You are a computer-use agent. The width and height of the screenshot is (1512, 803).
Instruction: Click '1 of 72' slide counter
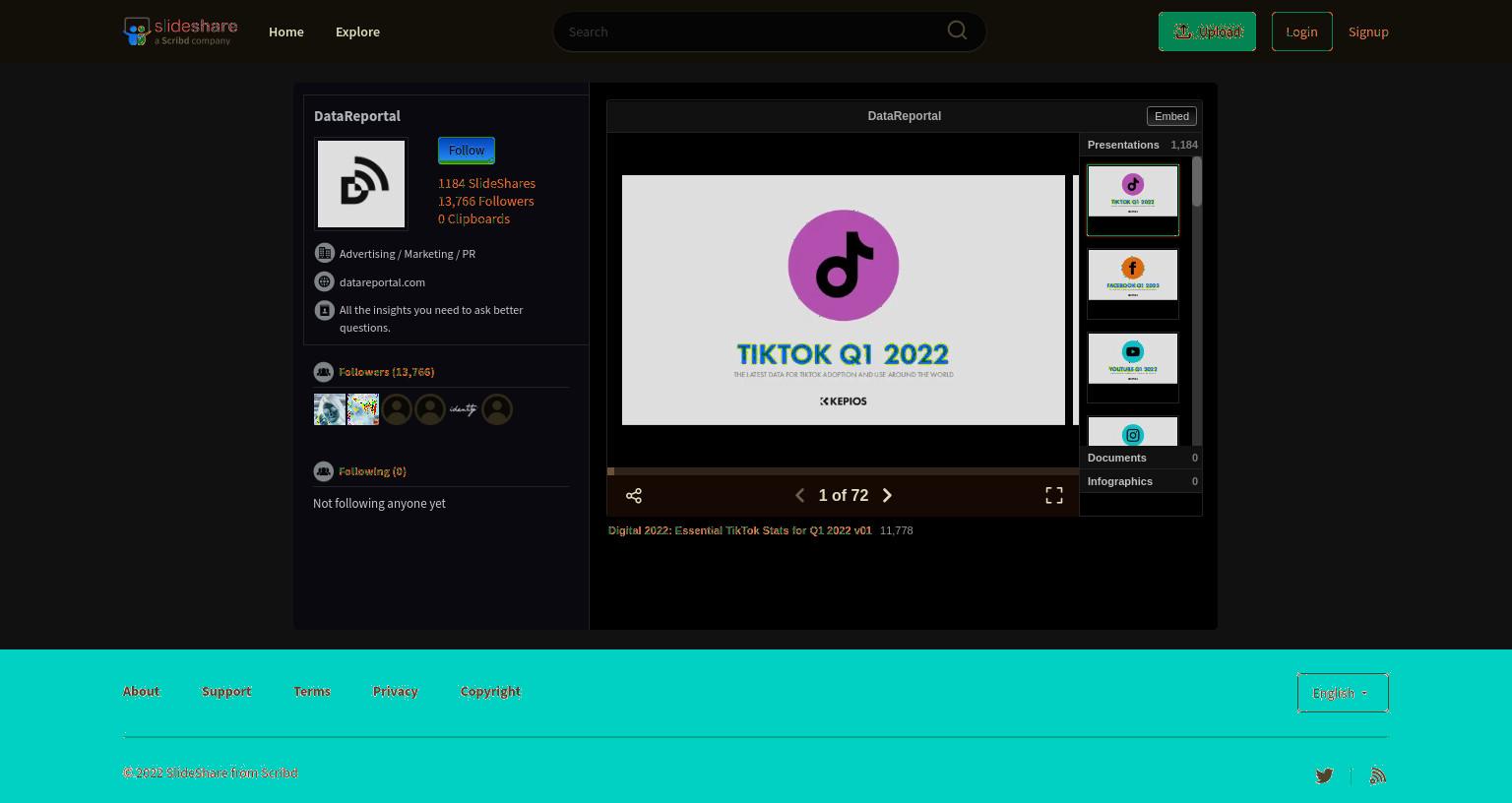coord(844,496)
